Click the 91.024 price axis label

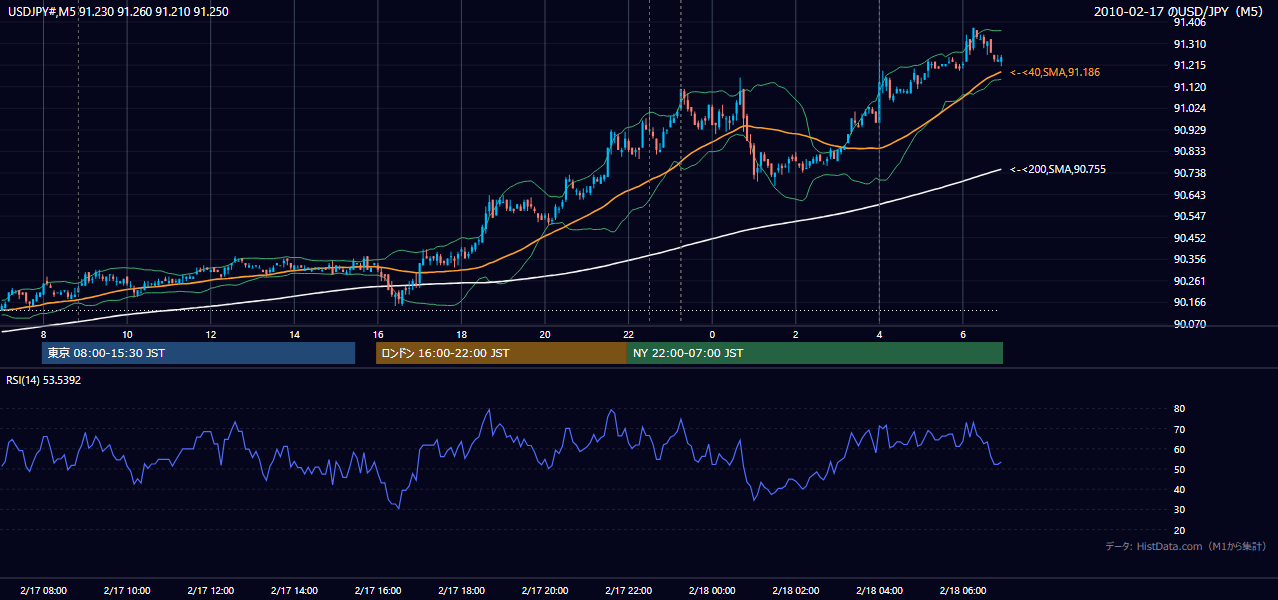(1190, 108)
